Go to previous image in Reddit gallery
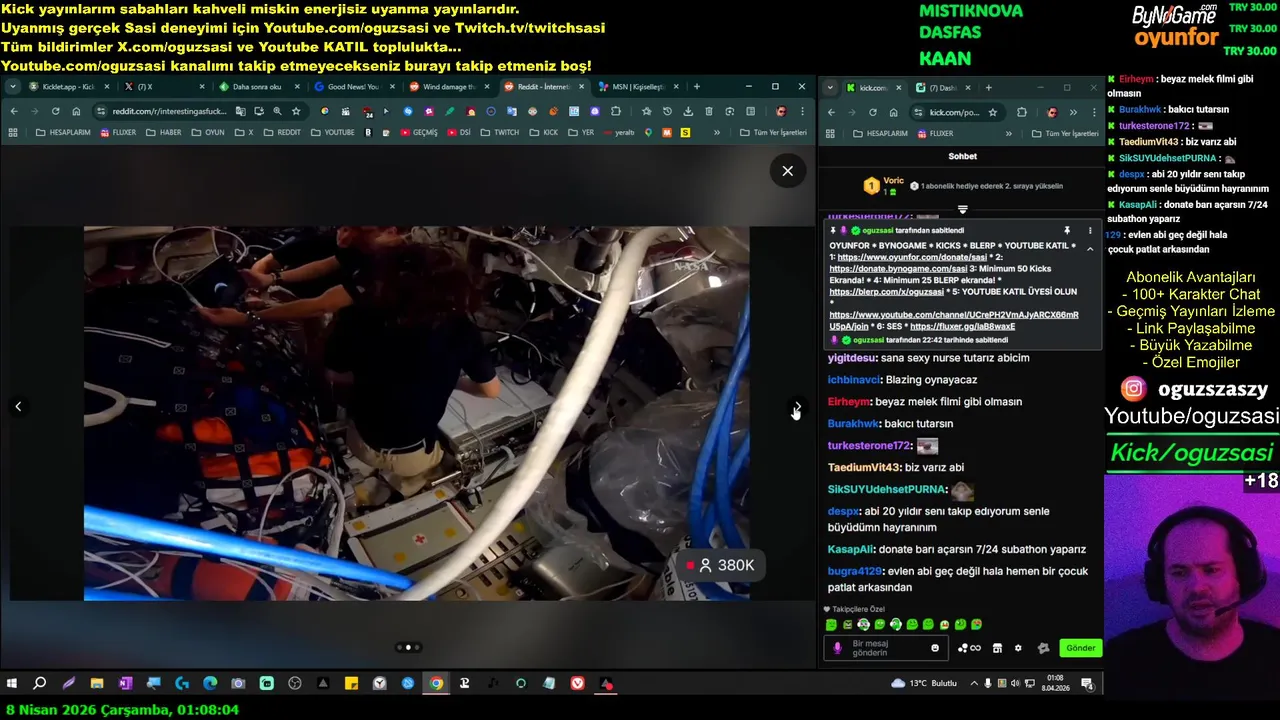 [x=18, y=406]
